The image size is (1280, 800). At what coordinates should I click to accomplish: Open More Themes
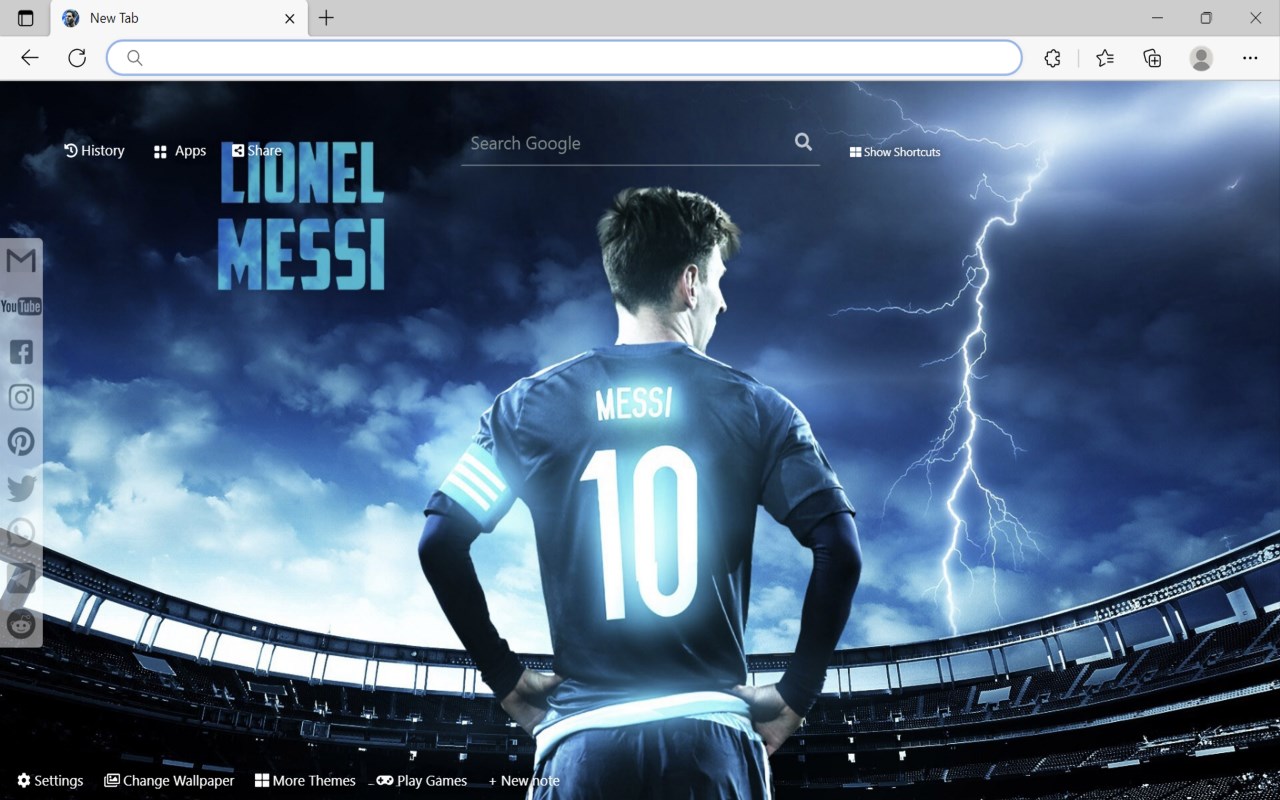(x=305, y=781)
